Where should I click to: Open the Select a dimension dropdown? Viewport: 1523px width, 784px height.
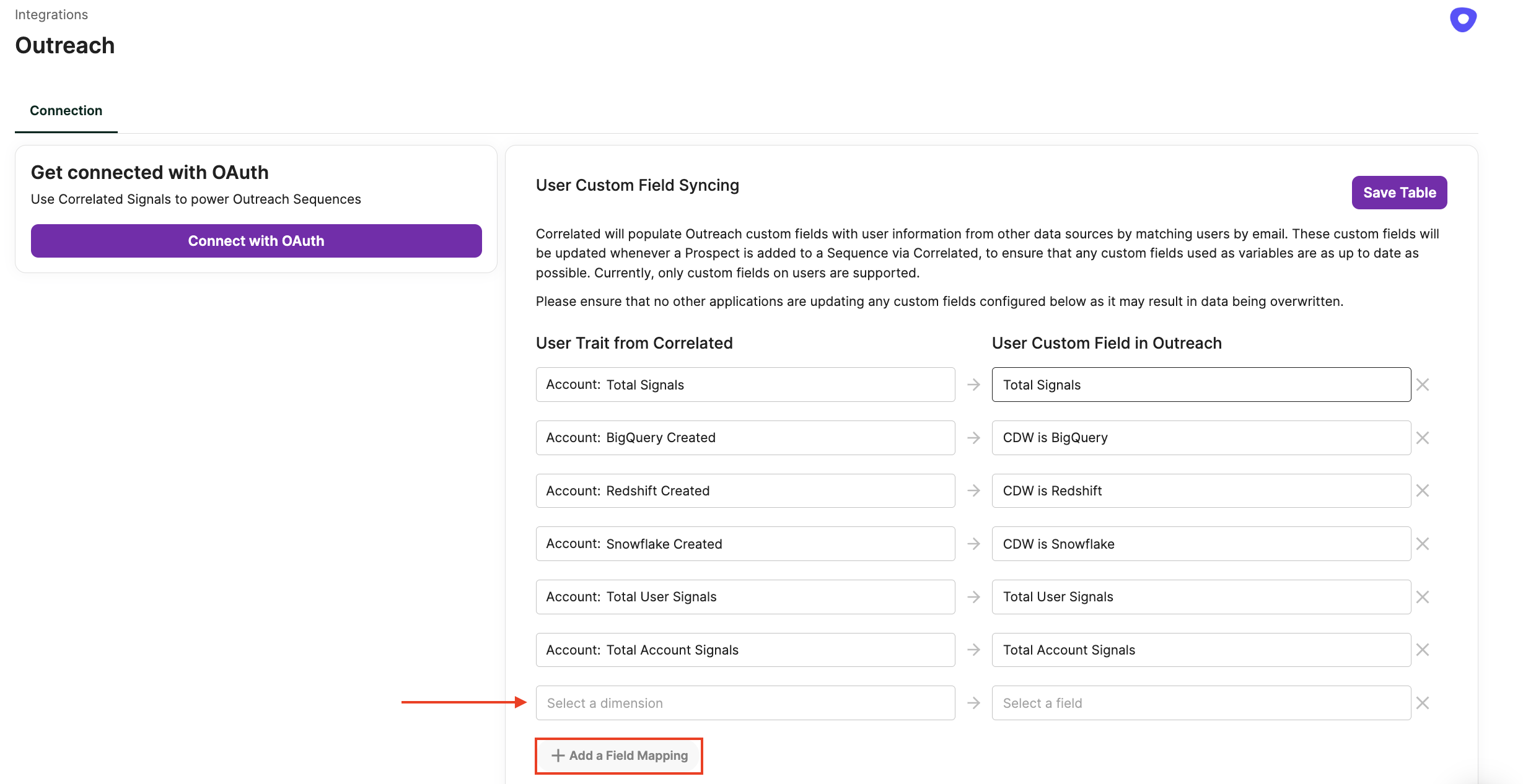[x=745, y=703]
